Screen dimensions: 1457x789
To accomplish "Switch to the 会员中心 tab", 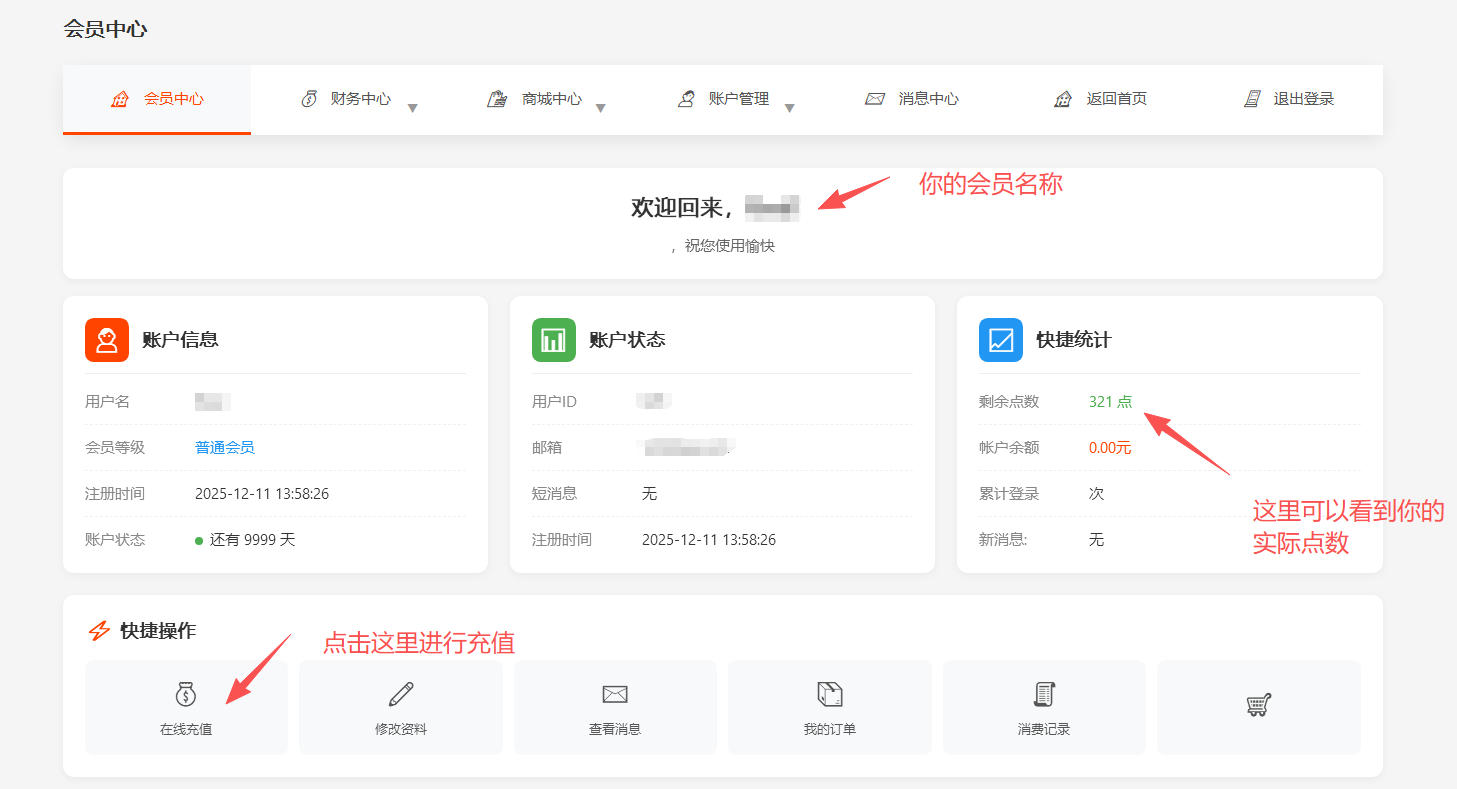I will tap(156, 99).
